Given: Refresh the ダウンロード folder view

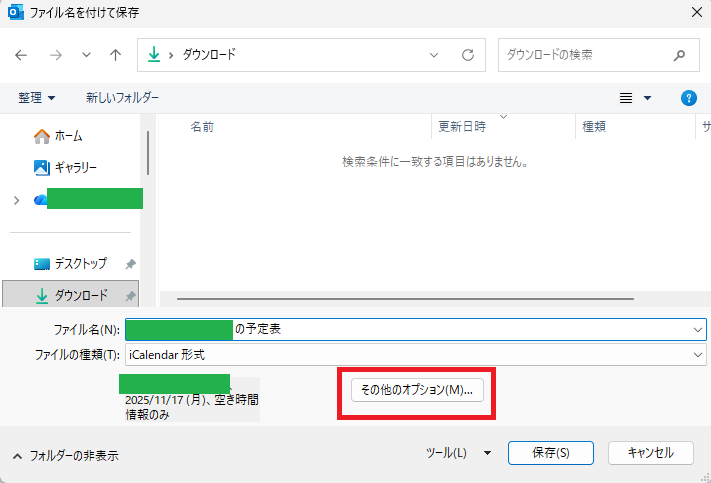Looking at the screenshot, I should click(468, 55).
